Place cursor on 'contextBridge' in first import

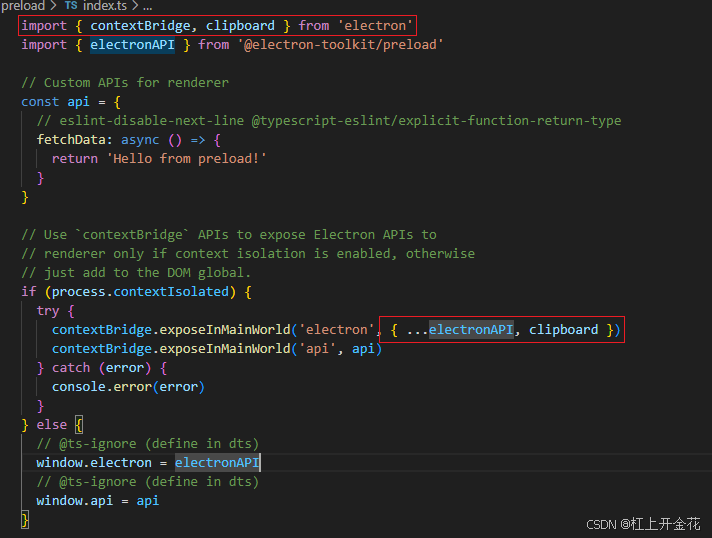click(x=139, y=25)
